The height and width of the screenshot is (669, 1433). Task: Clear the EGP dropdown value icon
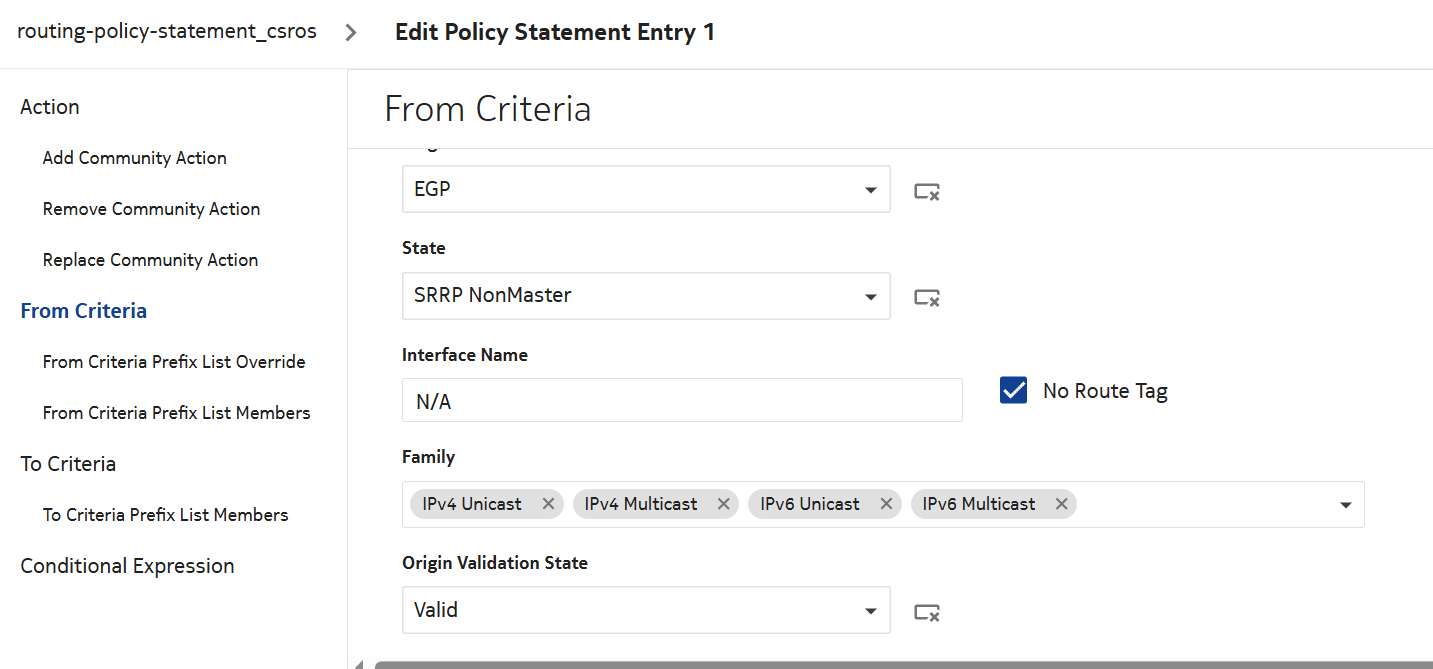(926, 191)
